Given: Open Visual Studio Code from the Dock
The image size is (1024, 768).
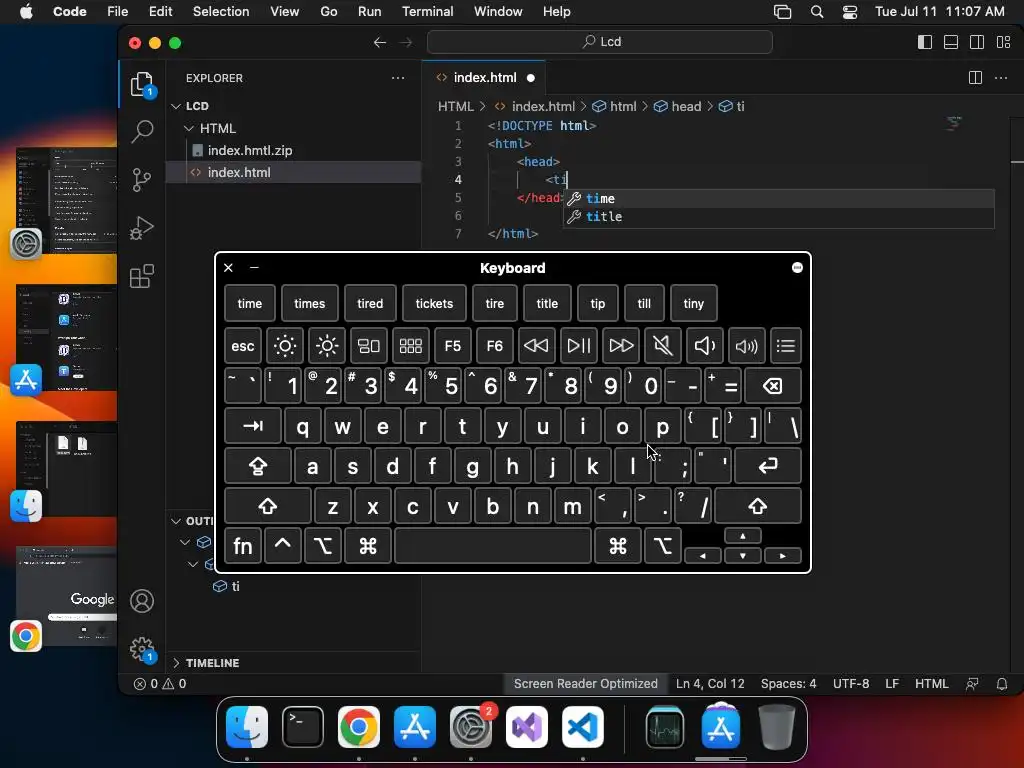Looking at the screenshot, I should [x=583, y=727].
